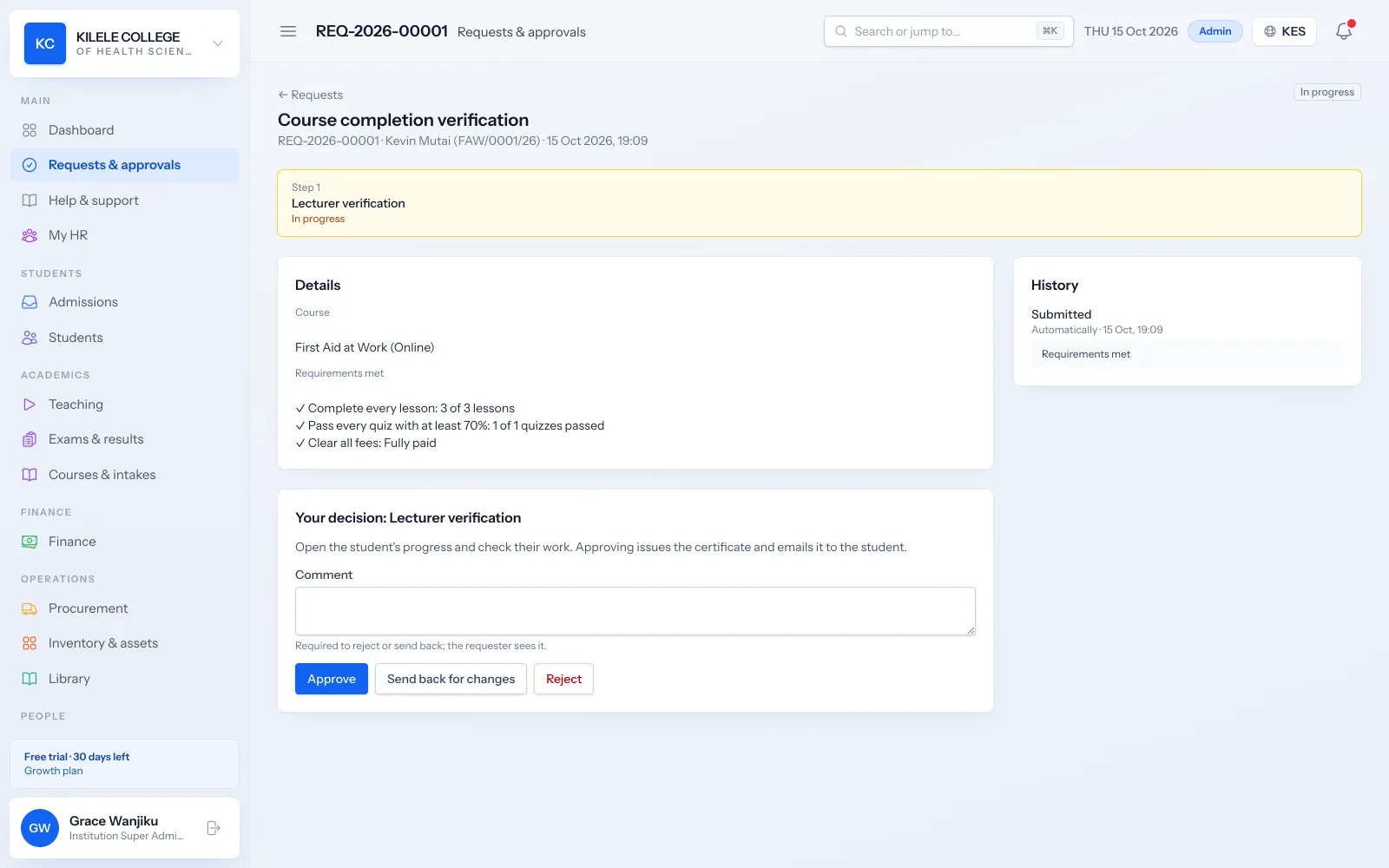Viewport: 1389px width, 868px height.
Task: Click the Complete every lesson requirement line
Action: point(405,408)
